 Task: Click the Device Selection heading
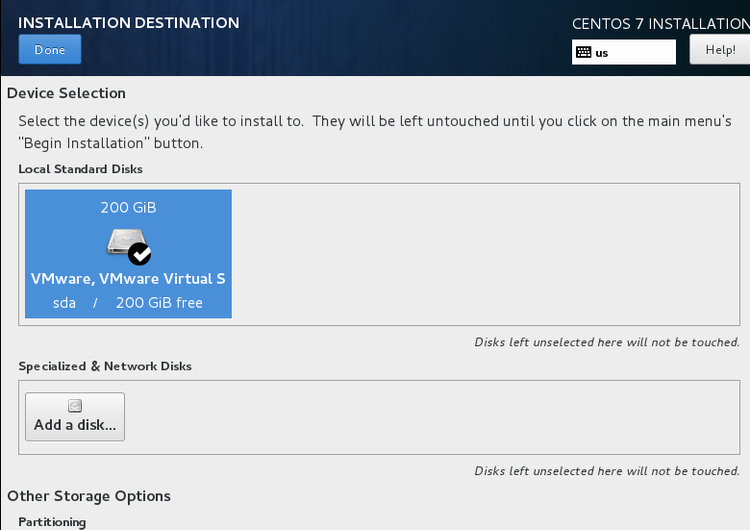point(66,93)
